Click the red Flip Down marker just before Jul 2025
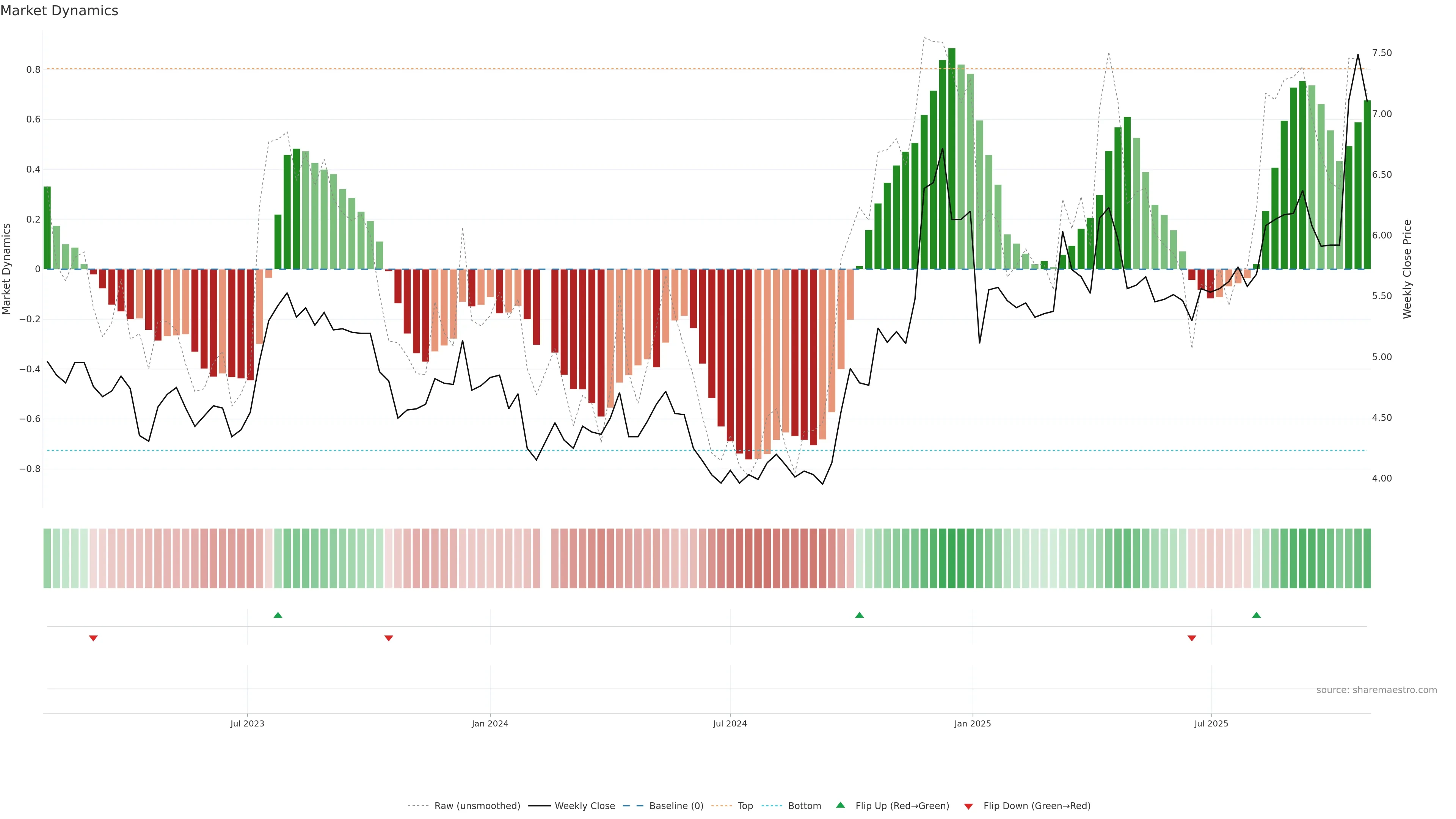Viewport: 1456px width, 819px height. 1191,638
